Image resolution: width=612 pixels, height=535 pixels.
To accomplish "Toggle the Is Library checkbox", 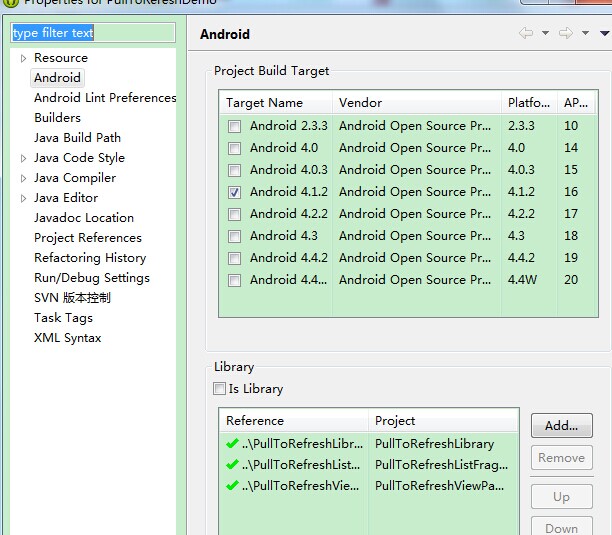I will [219, 389].
